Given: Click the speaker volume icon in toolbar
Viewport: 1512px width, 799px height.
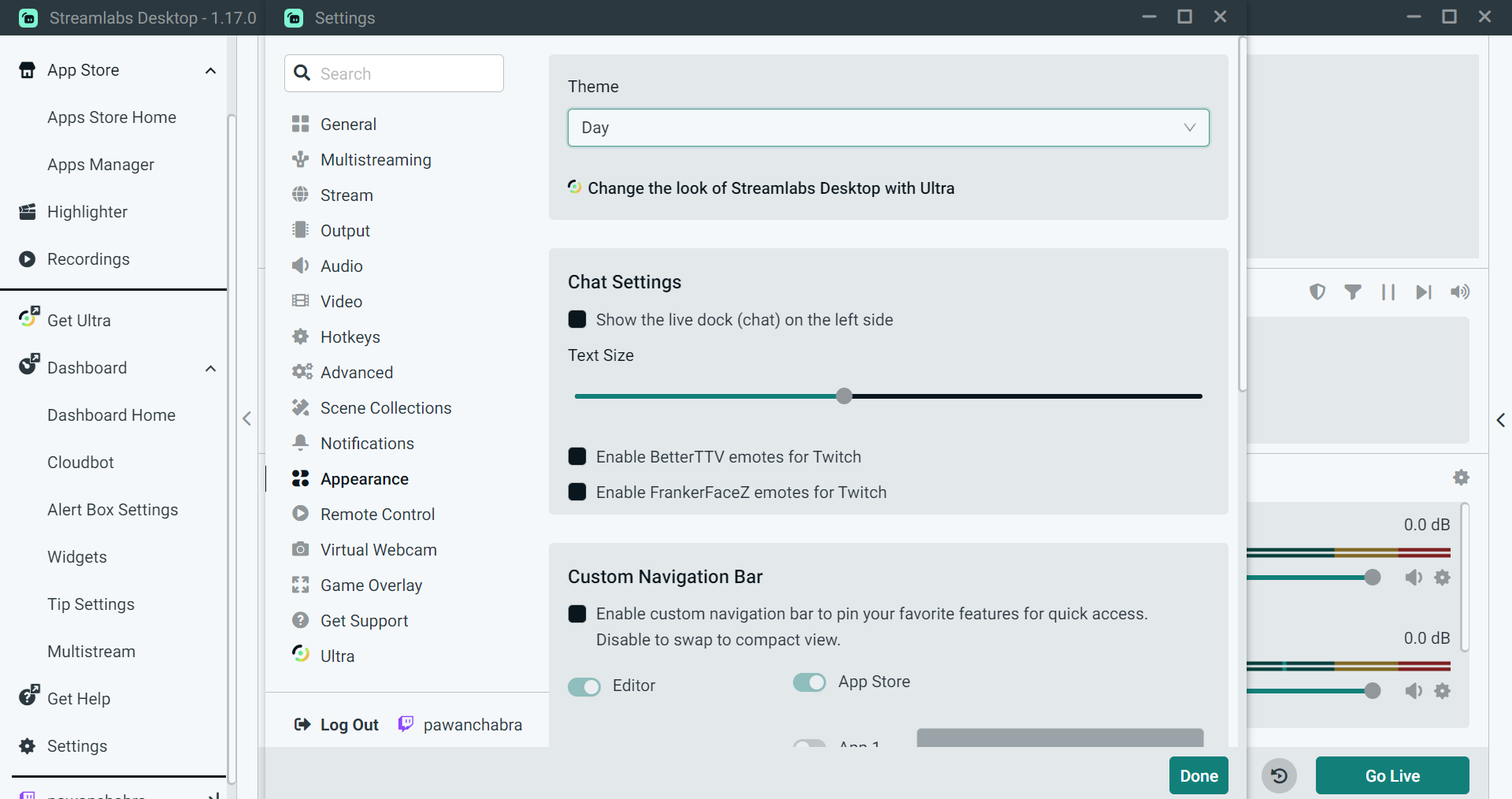Looking at the screenshot, I should [1460, 292].
